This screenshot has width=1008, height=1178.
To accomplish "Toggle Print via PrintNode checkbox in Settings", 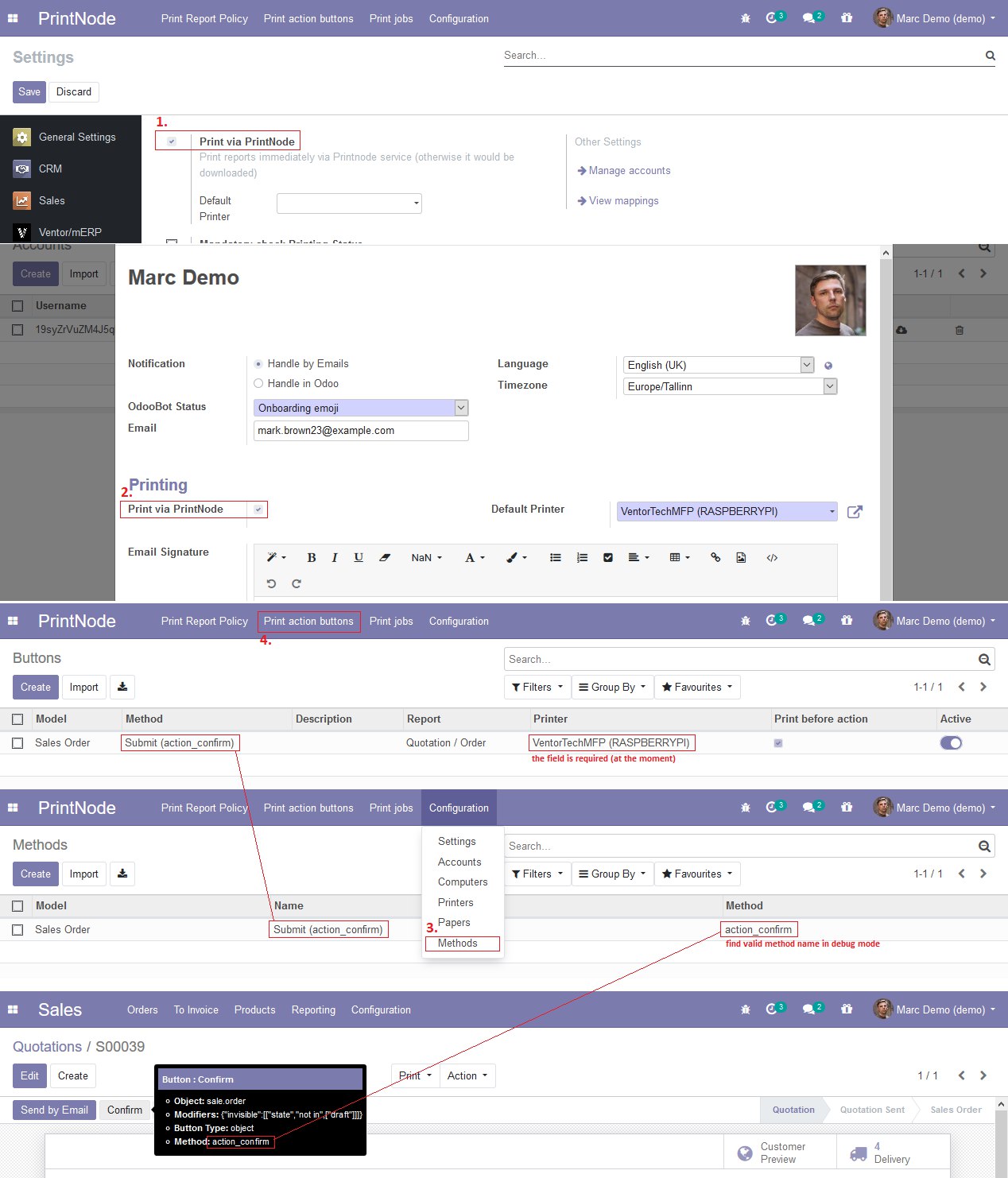I will click(172, 141).
